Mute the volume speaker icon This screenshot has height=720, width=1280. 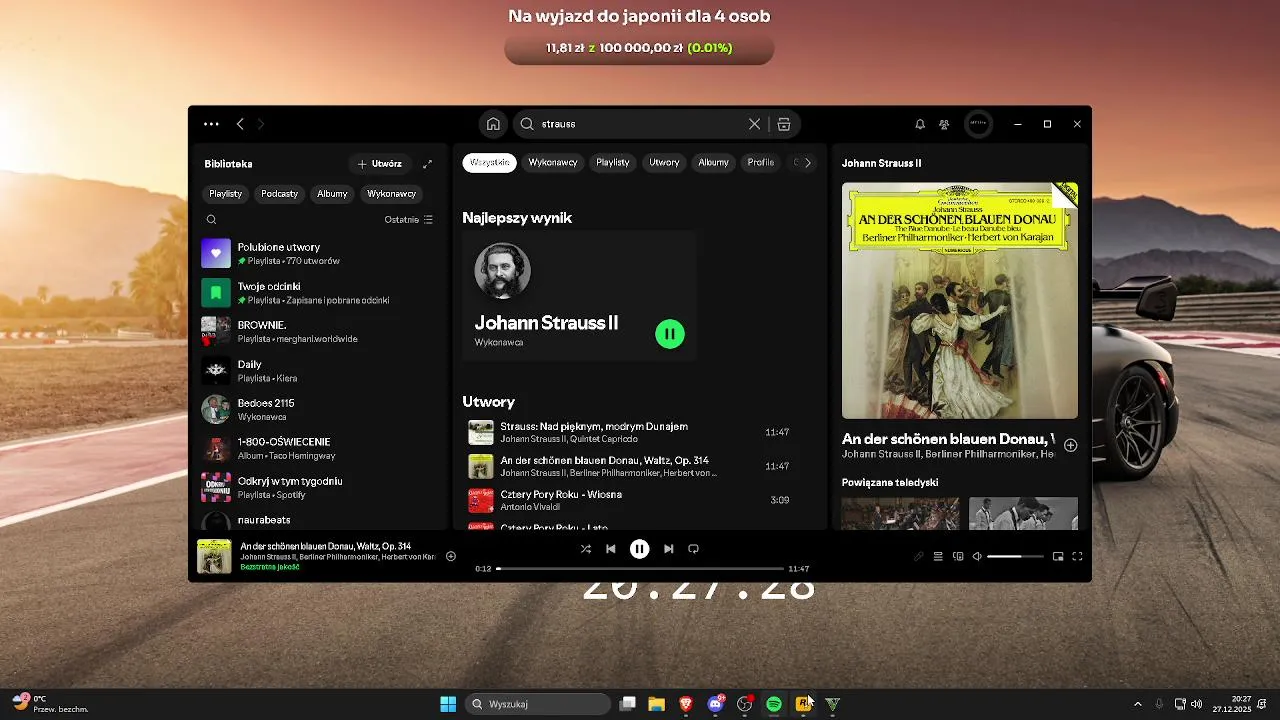pyautogui.click(x=977, y=557)
